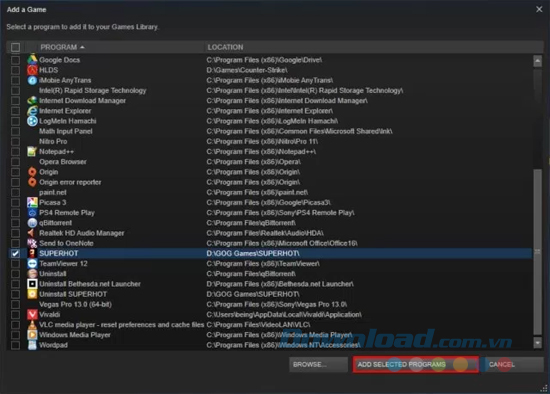Image resolution: width=550 pixels, height=394 pixels.
Task: Click the D:\Games\Counter-Strike\ location cell
Action: pos(247,70)
